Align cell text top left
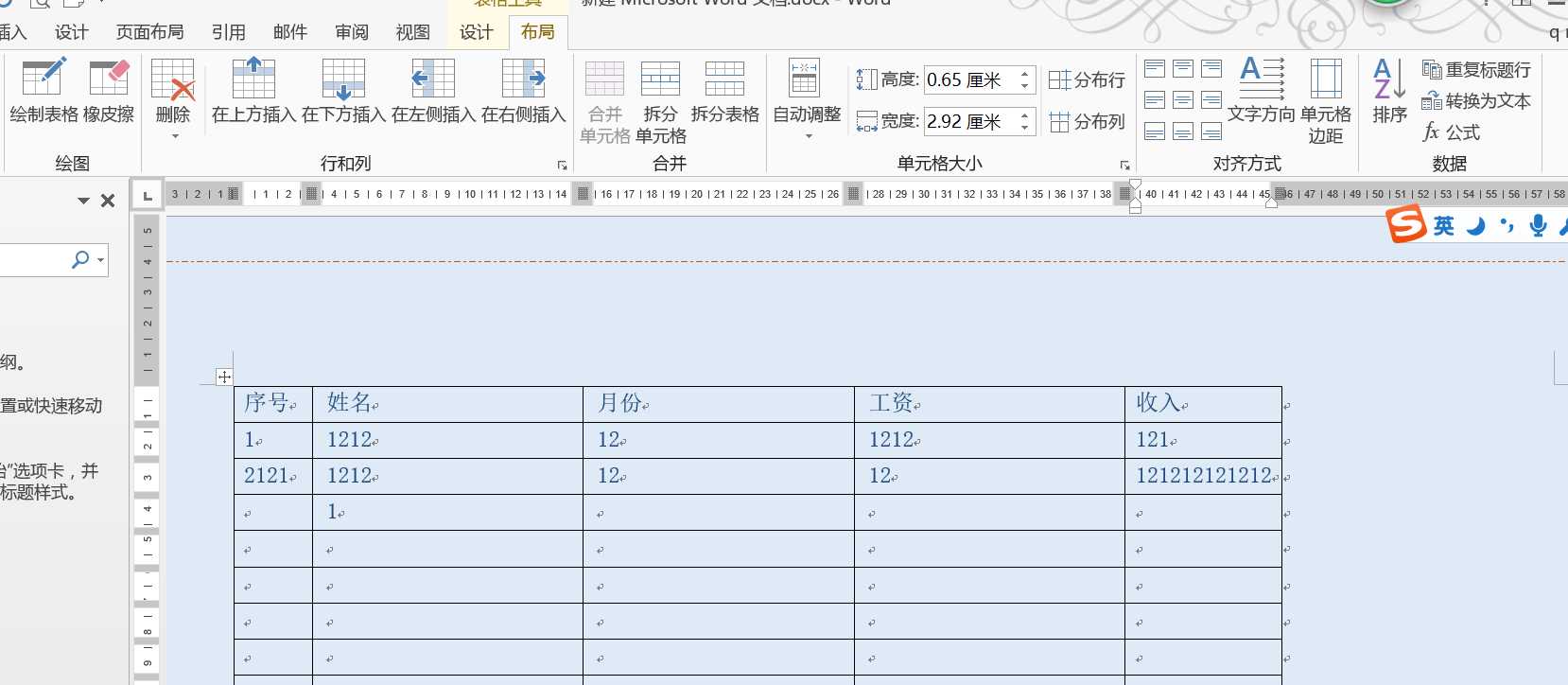The height and width of the screenshot is (685, 1568). click(x=1155, y=68)
